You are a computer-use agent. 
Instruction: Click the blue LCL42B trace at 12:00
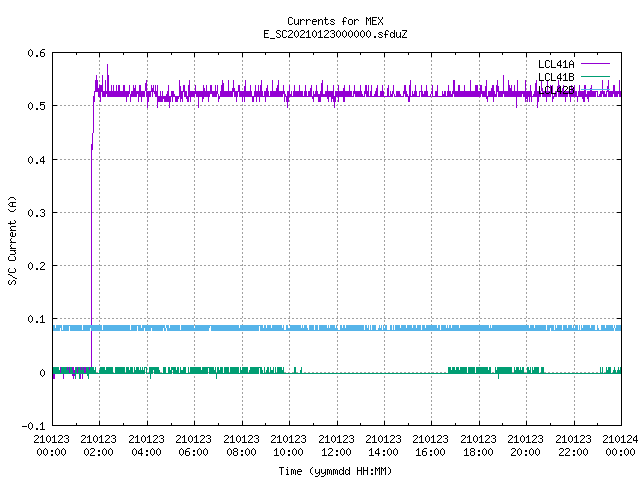337,328
